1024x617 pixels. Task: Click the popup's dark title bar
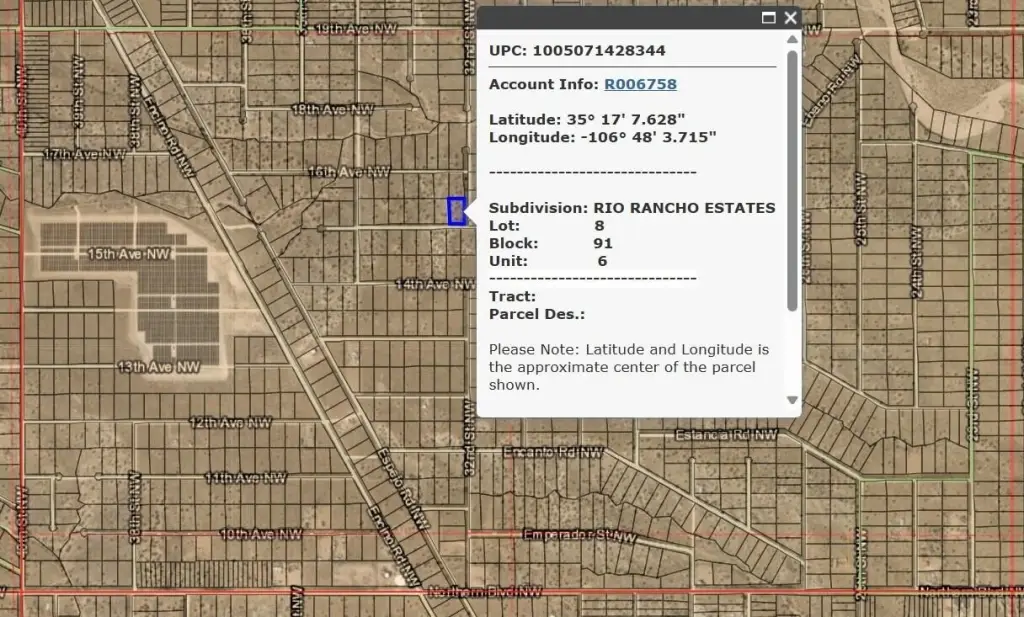tap(620, 18)
